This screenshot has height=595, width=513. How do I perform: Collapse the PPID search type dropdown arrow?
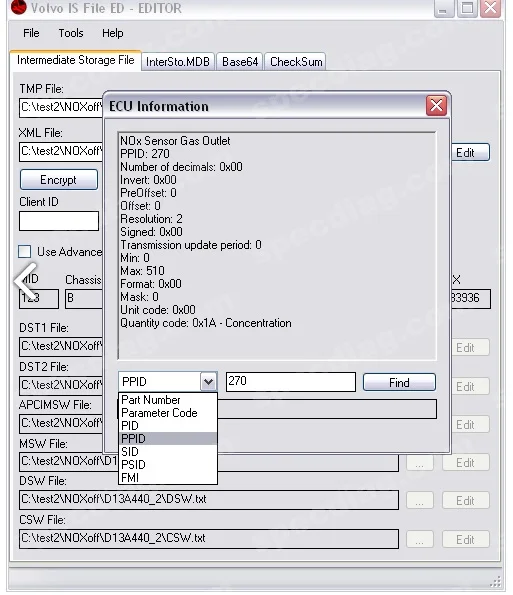click(x=208, y=381)
